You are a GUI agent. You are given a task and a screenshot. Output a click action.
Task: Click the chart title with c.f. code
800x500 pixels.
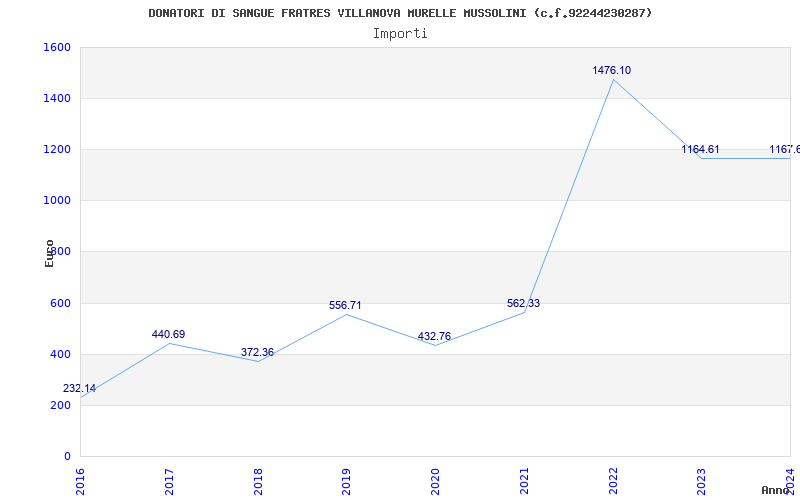coord(400,13)
